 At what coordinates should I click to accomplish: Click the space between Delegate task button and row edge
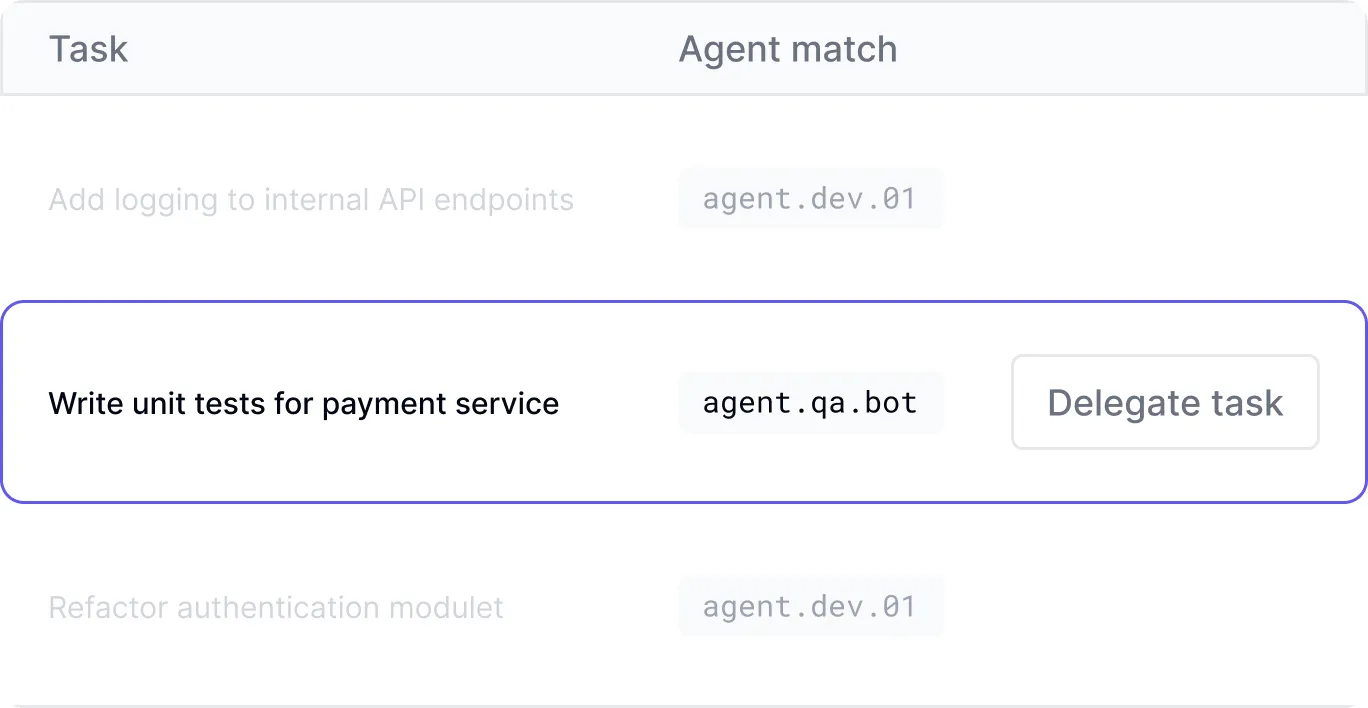coord(1342,402)
